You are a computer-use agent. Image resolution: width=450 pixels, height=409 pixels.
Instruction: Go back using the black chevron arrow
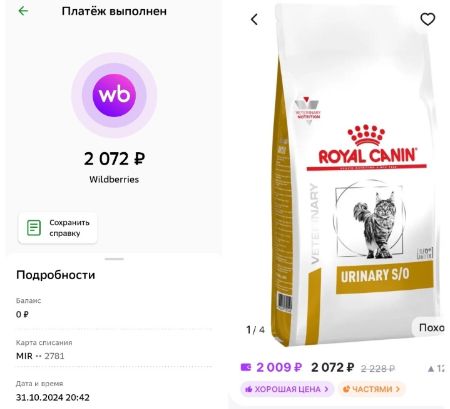point(254,19)
